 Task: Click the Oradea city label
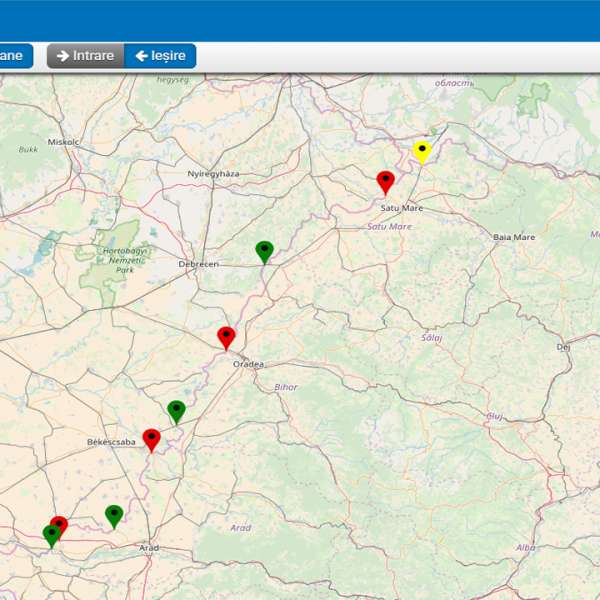pos(248,364)
